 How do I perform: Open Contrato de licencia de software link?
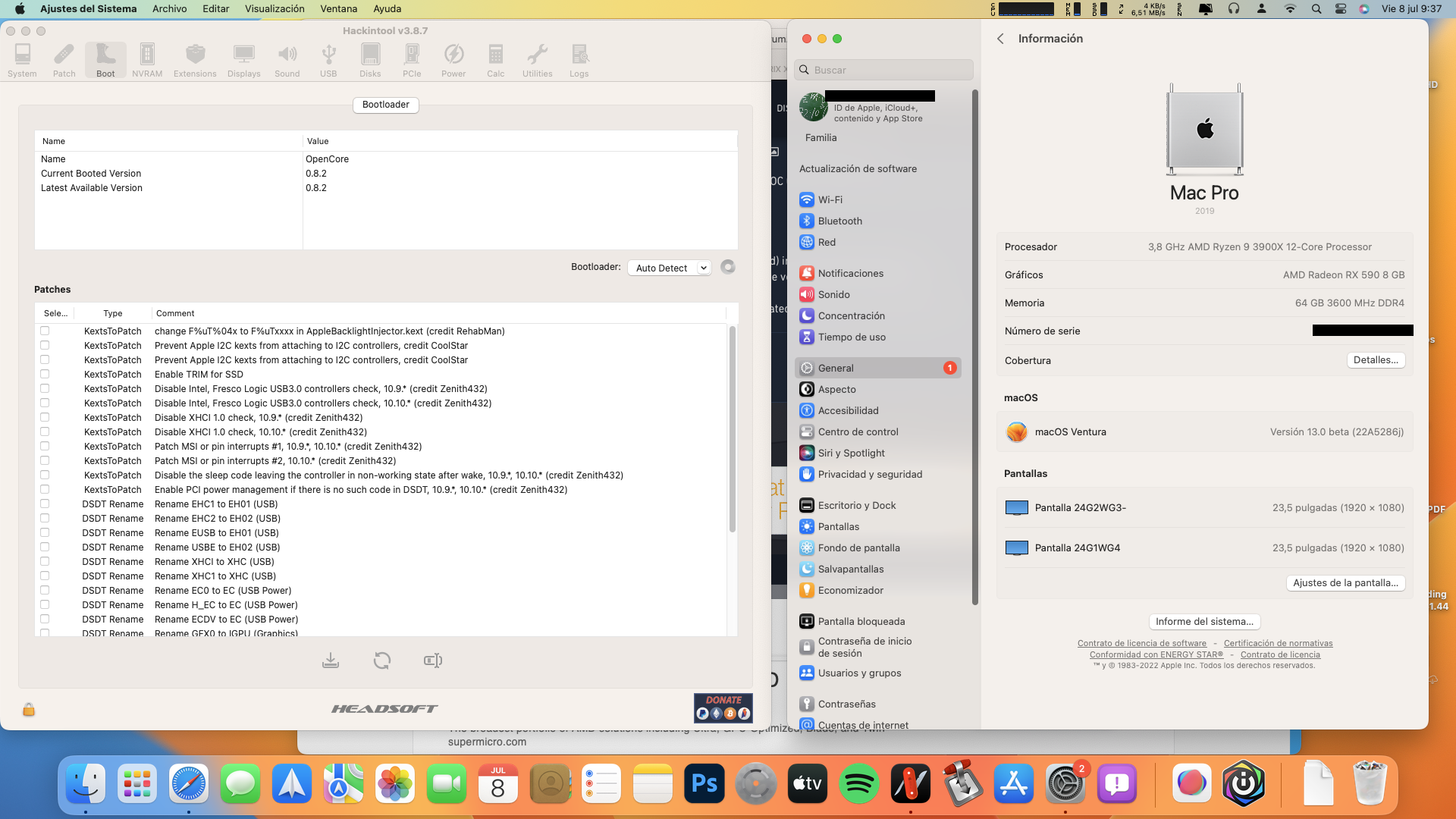tap(1141, 643)
